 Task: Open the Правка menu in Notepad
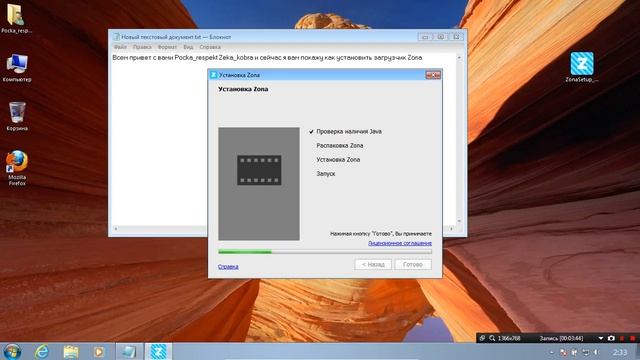pos(142,47)
